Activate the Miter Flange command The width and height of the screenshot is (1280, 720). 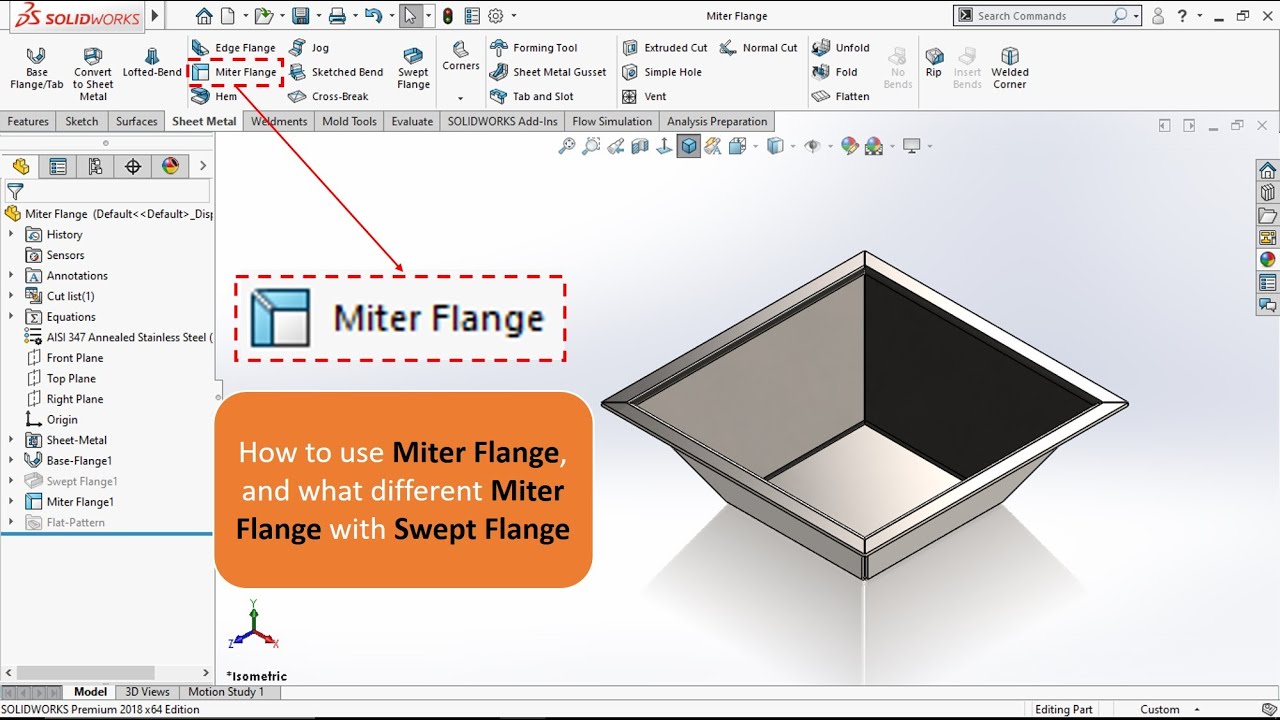(235, 72)
